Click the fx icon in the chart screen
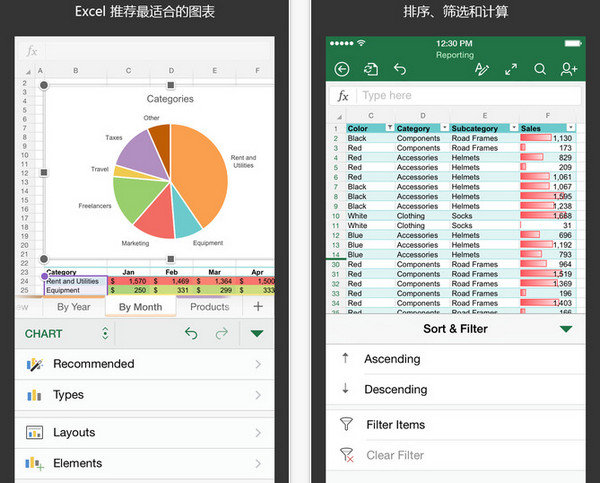600x483 pixels. tap(32, 51)
